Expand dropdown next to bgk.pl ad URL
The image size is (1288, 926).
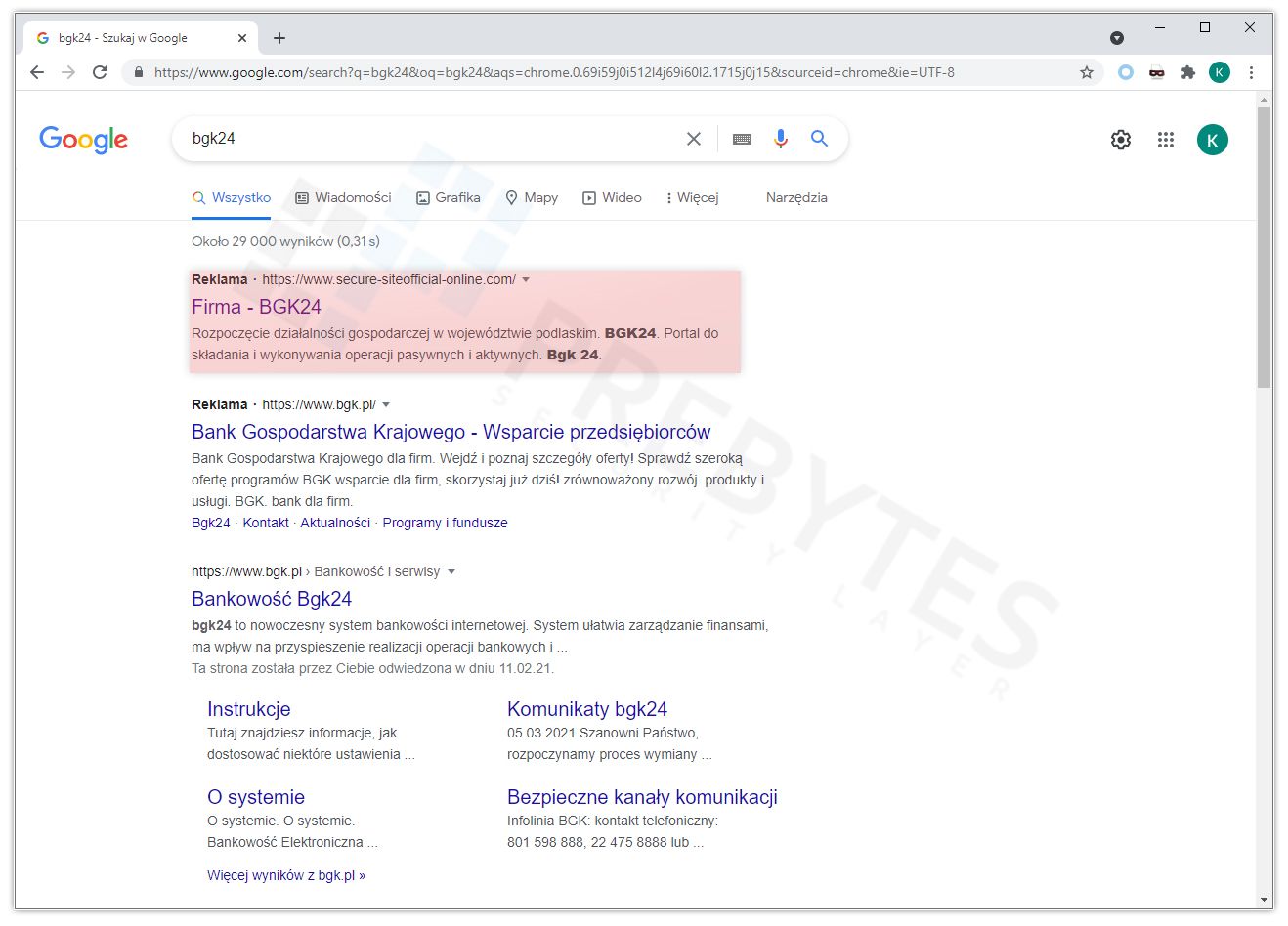click(386, 405)
